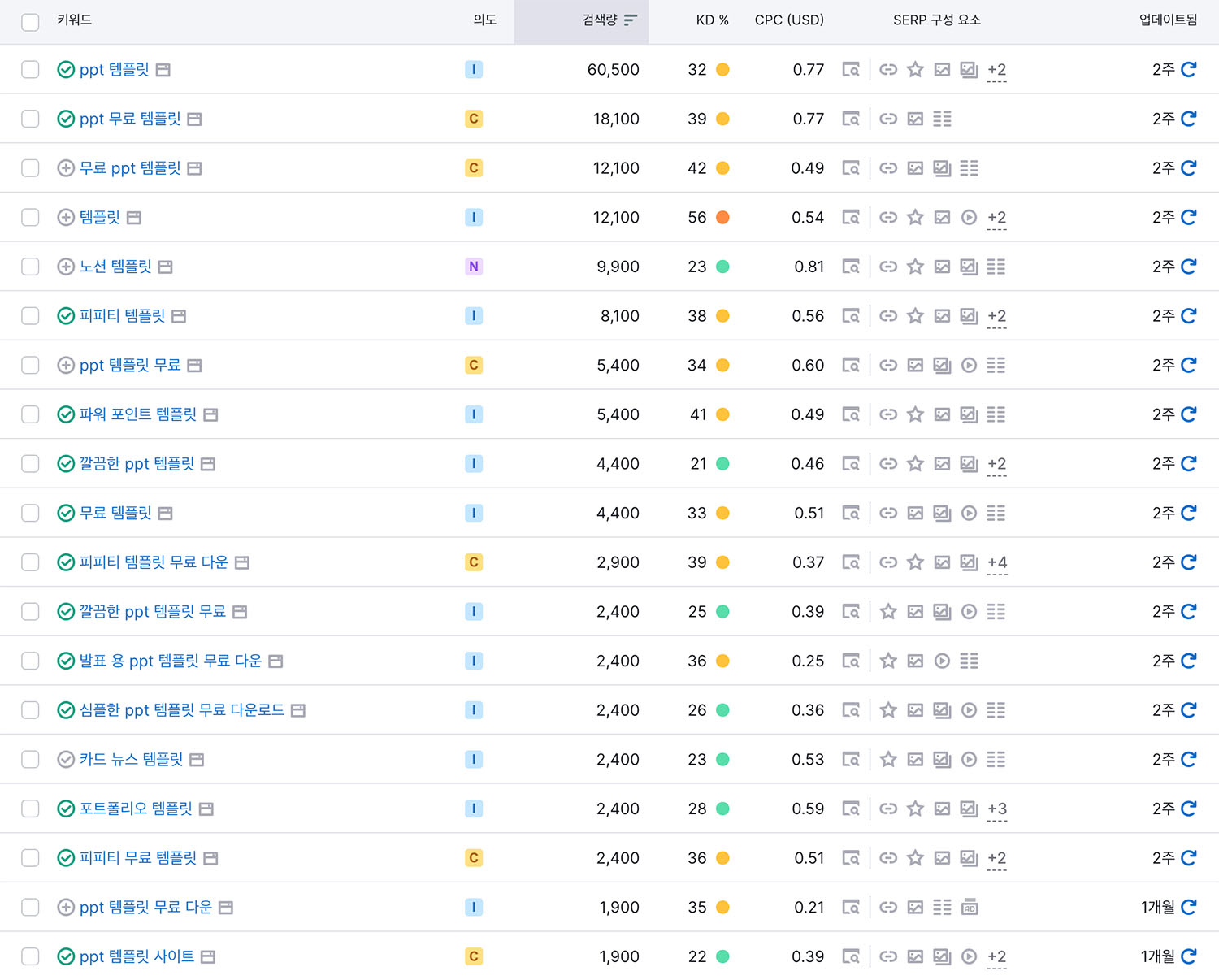Expand +2 SERP features in '템플릿' row
Image resolution: width=1219 pixels, height=980 pixels.
[x=996, y=219]
